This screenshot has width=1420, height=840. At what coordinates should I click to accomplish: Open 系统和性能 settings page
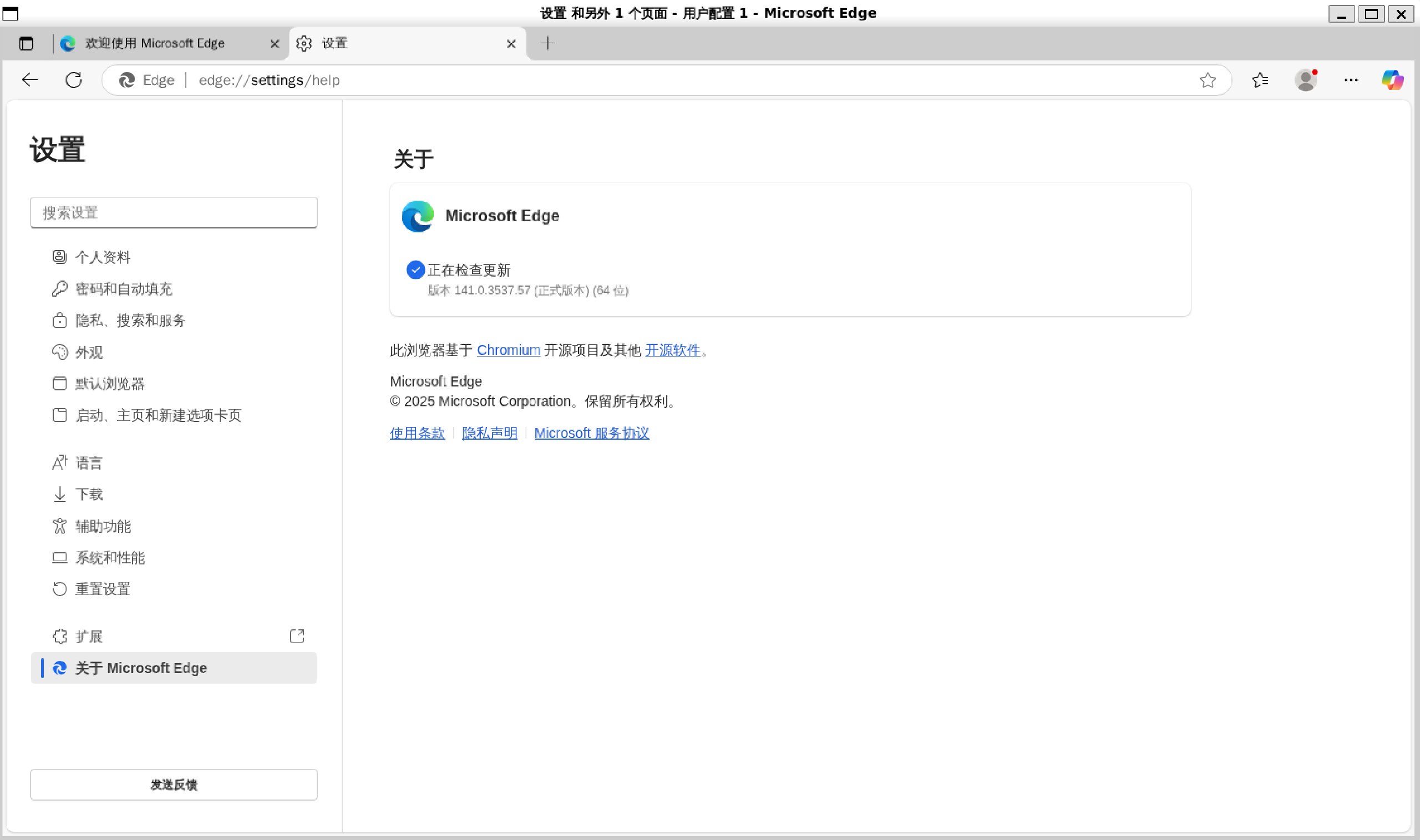pyautogui.click(x=110, y=558)
